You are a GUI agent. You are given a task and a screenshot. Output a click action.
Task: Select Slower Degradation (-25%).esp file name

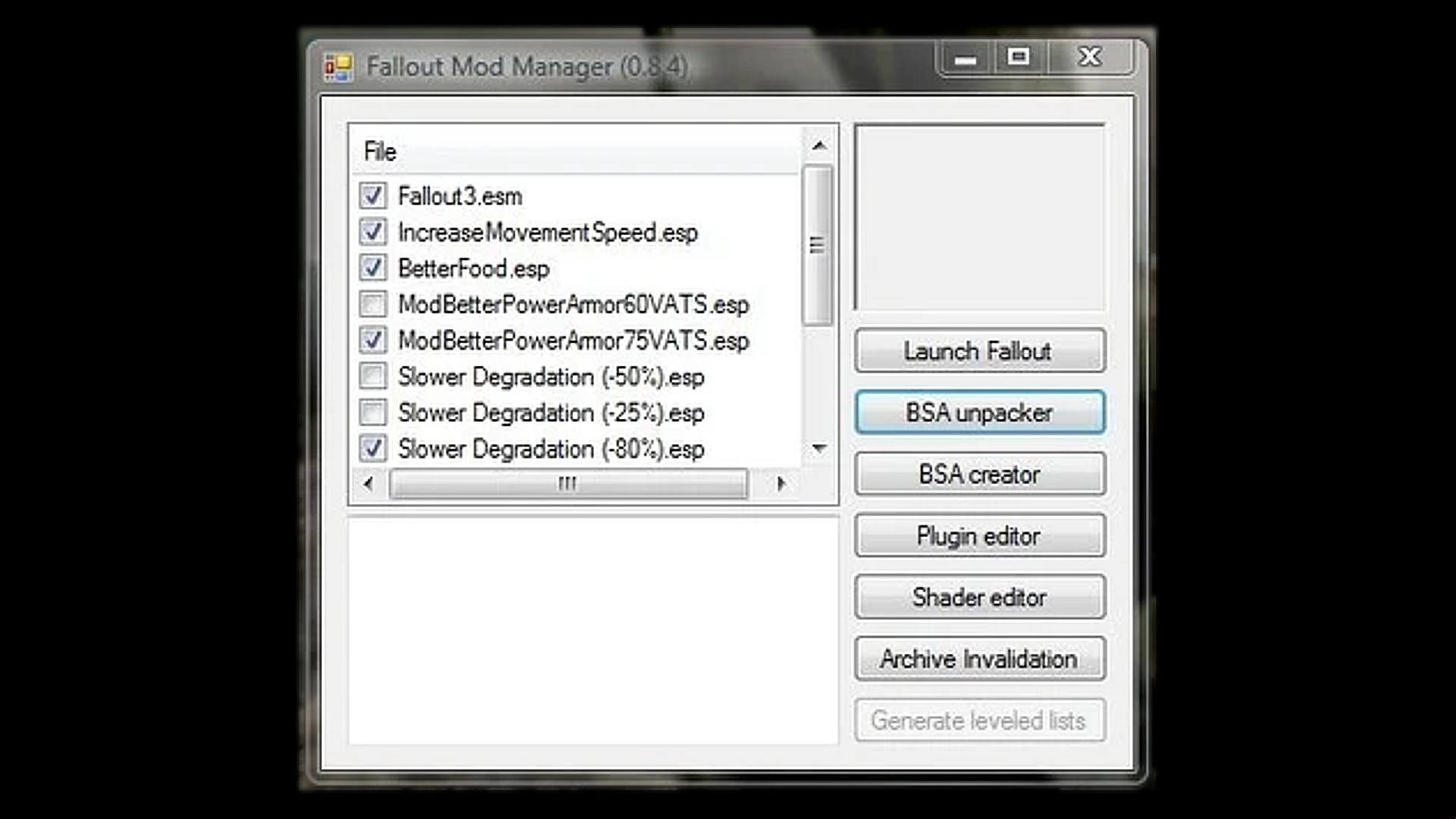(551, 413)
